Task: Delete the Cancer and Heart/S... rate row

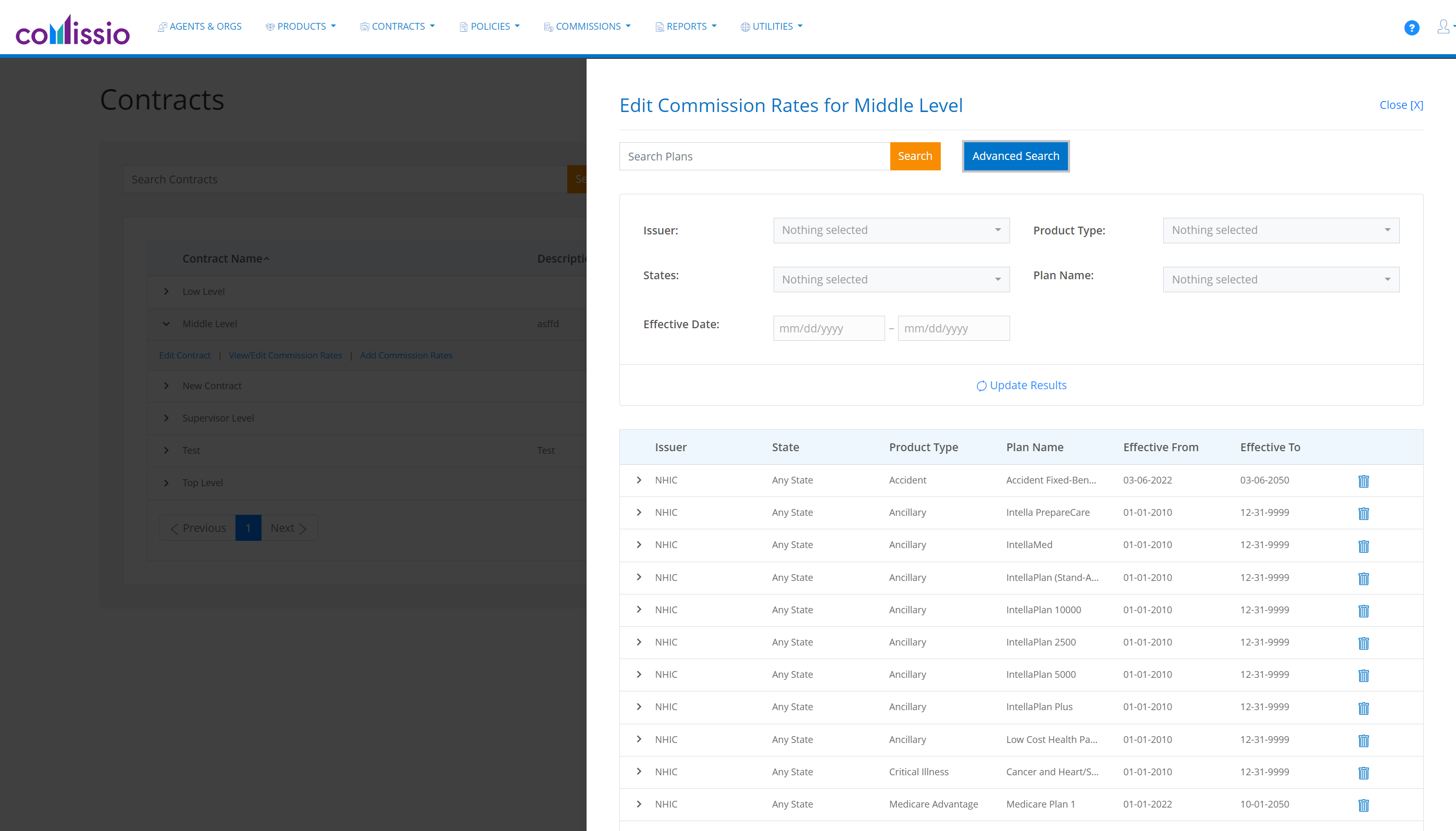Action: (1364, 773)
